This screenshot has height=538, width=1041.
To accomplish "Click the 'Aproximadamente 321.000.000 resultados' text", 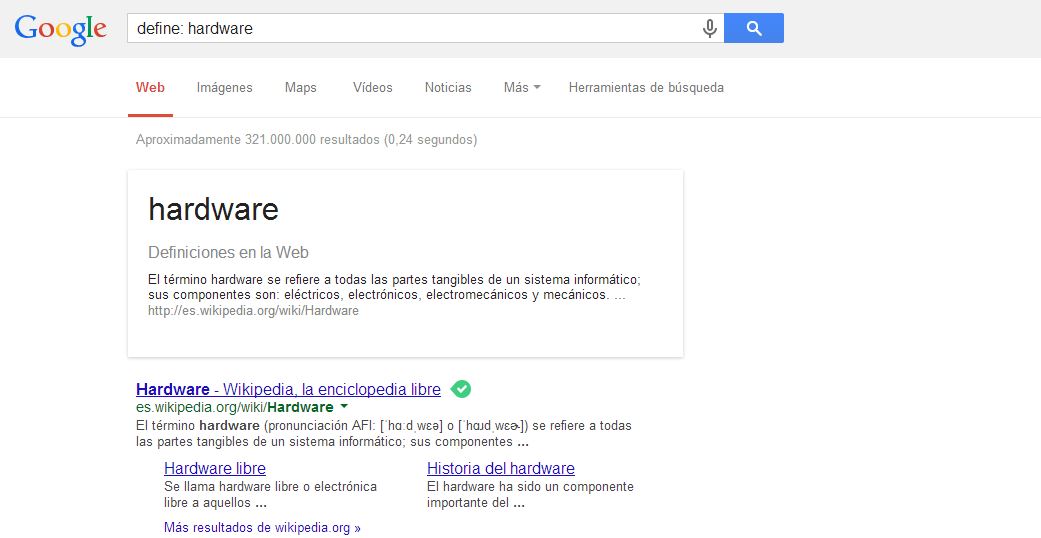I will point(306,140).
